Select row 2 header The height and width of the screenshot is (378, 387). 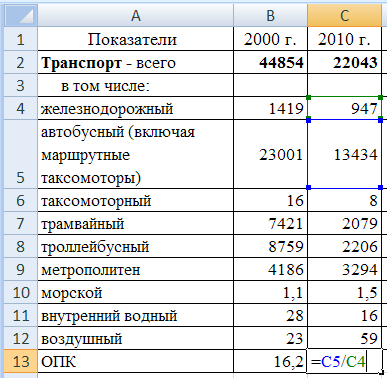21,62
